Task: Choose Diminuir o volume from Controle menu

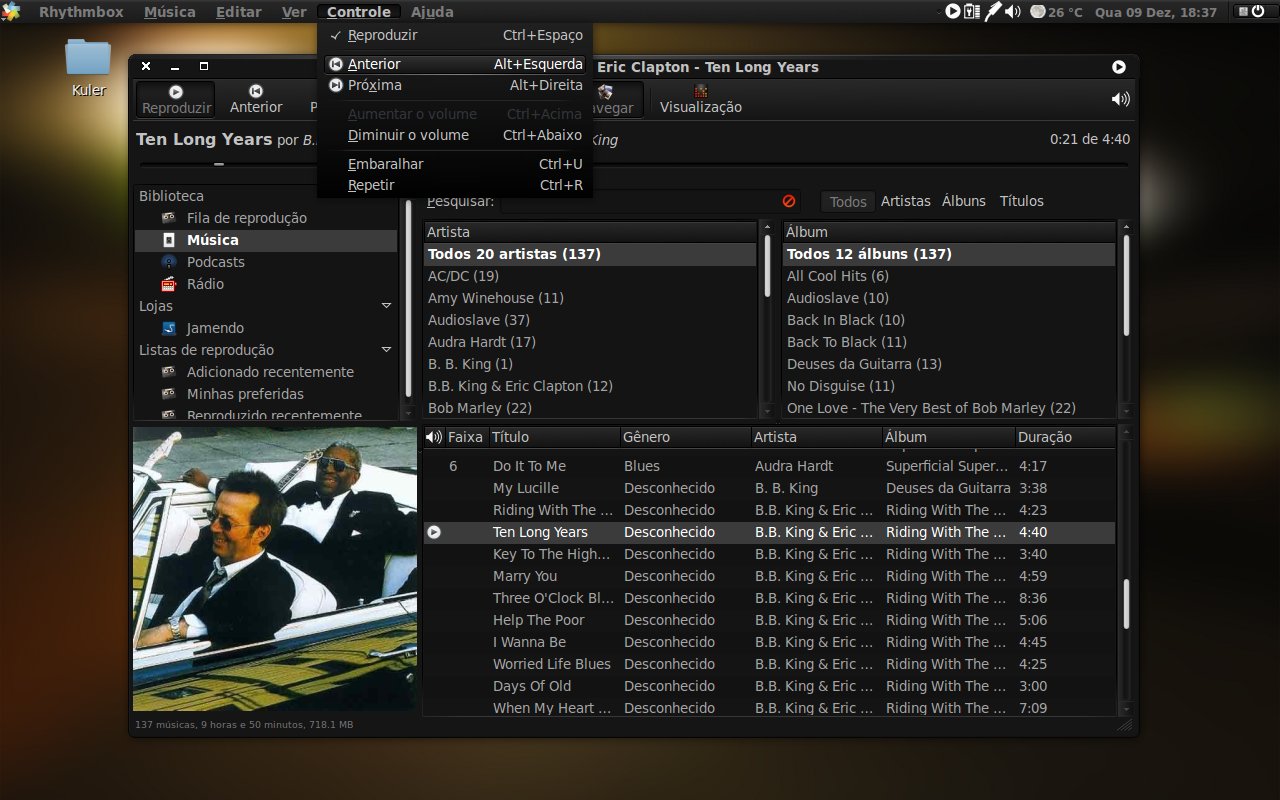Action: 455,135
